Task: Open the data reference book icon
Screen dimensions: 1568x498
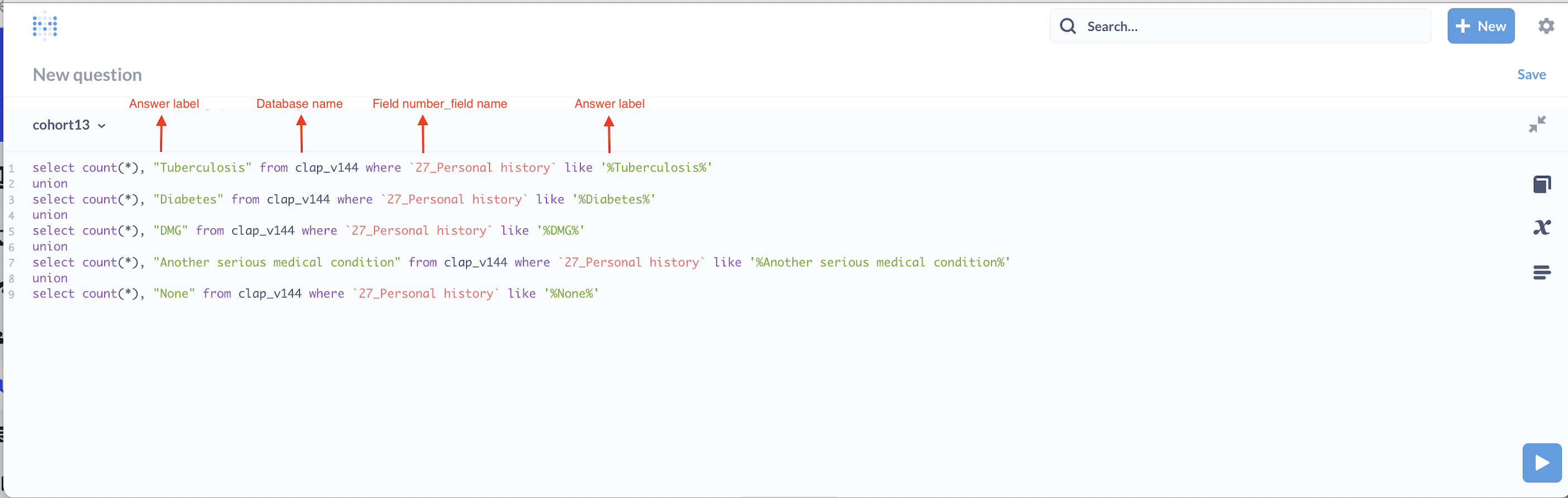Action: pyautogui.click(x=1542, y=184)
